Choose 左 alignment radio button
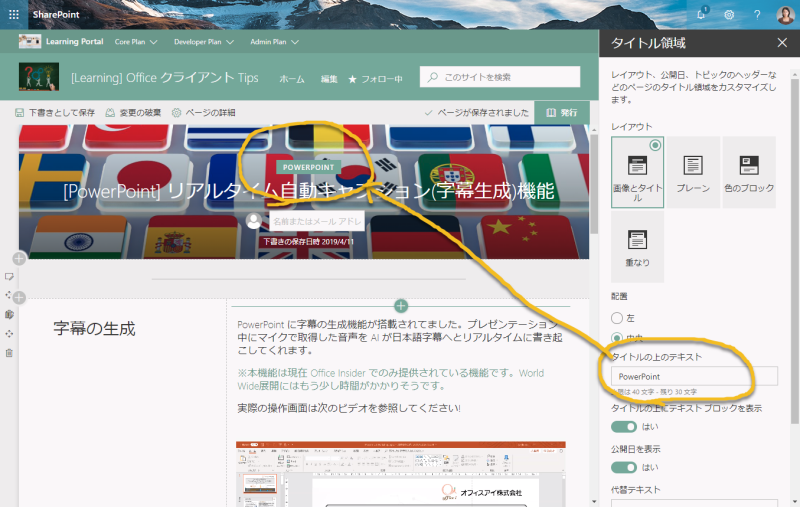This screenshot has height=507, width=800. 617,318
